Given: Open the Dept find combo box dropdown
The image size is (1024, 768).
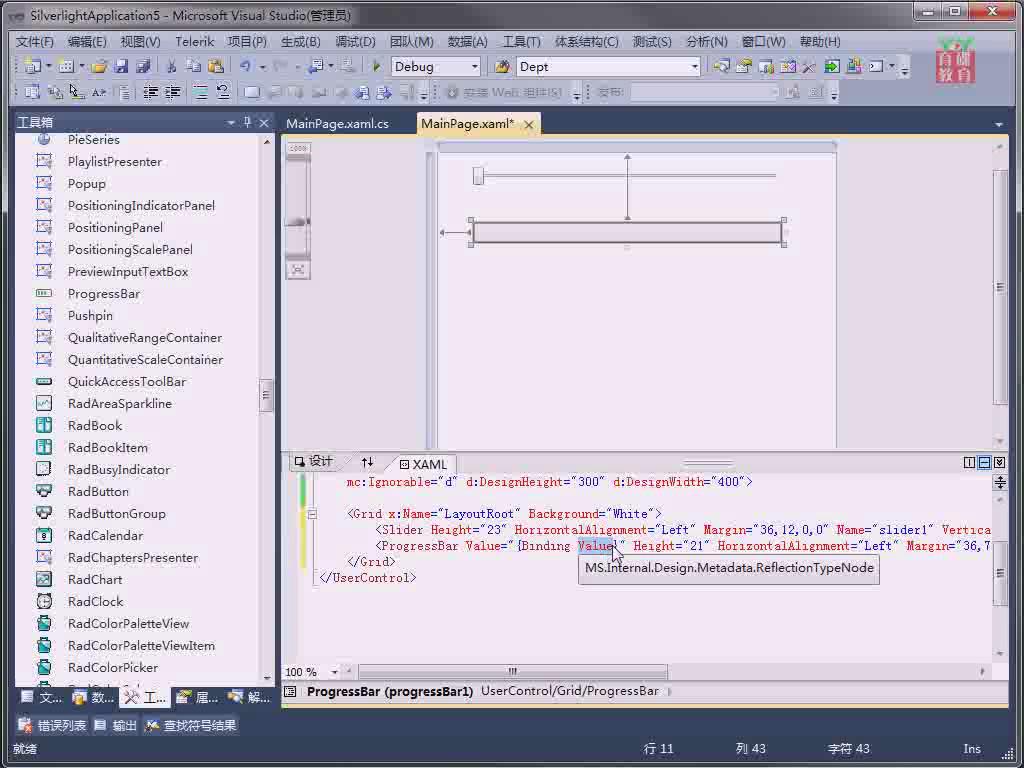Looking at the screenshot, I should pyautogui.click(x=694, y=67).
